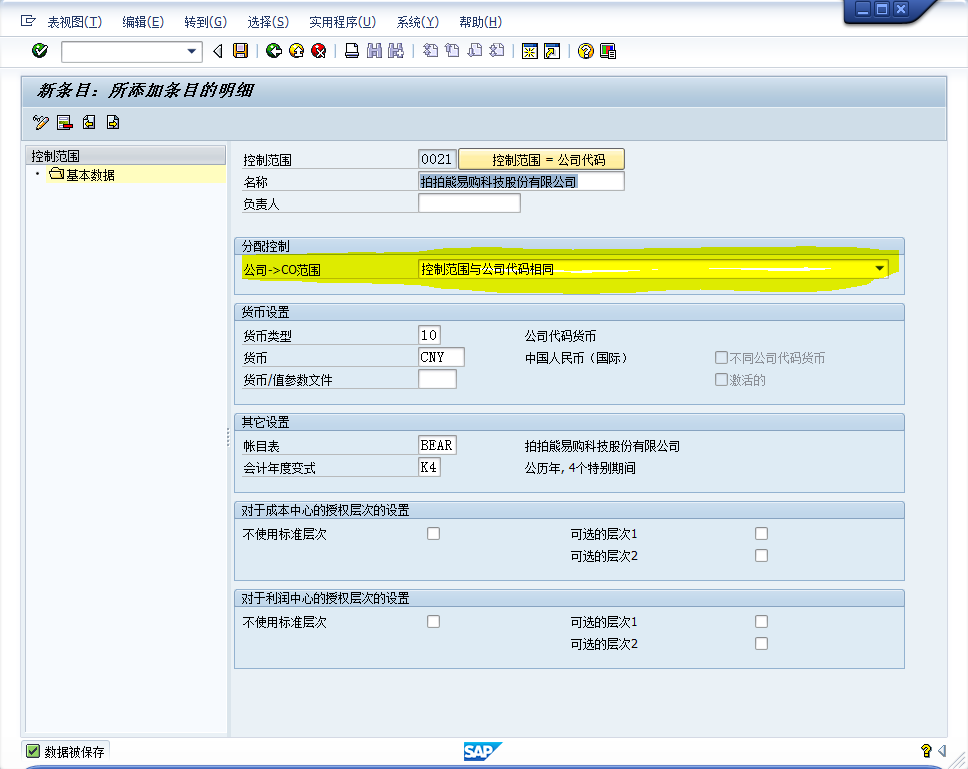Open Help with the yellow question mark icon
Screen dimensions: 968x769
[x=586, y=51]
